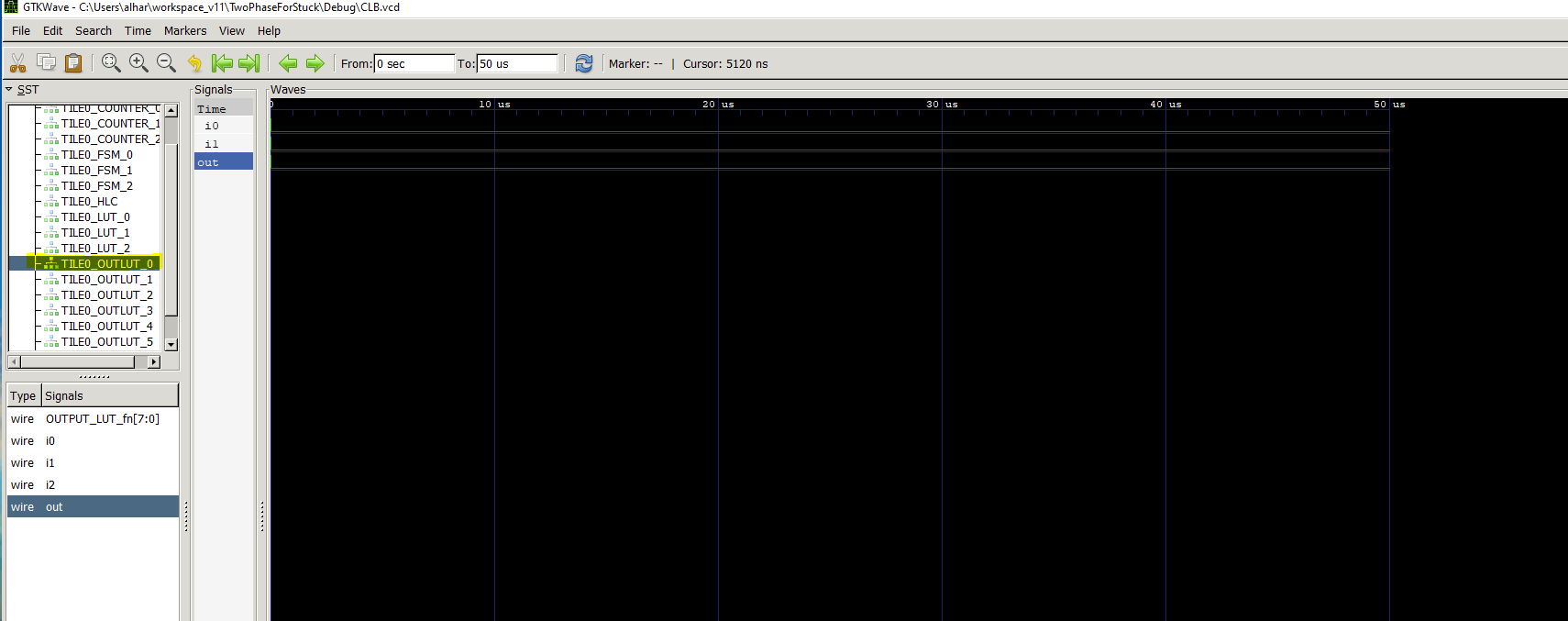This screenshot has width=1568, height=621.
Task: Select the OUTPUT_LUT_fn[7:0] wire
Action: click(x=94, y=419)
